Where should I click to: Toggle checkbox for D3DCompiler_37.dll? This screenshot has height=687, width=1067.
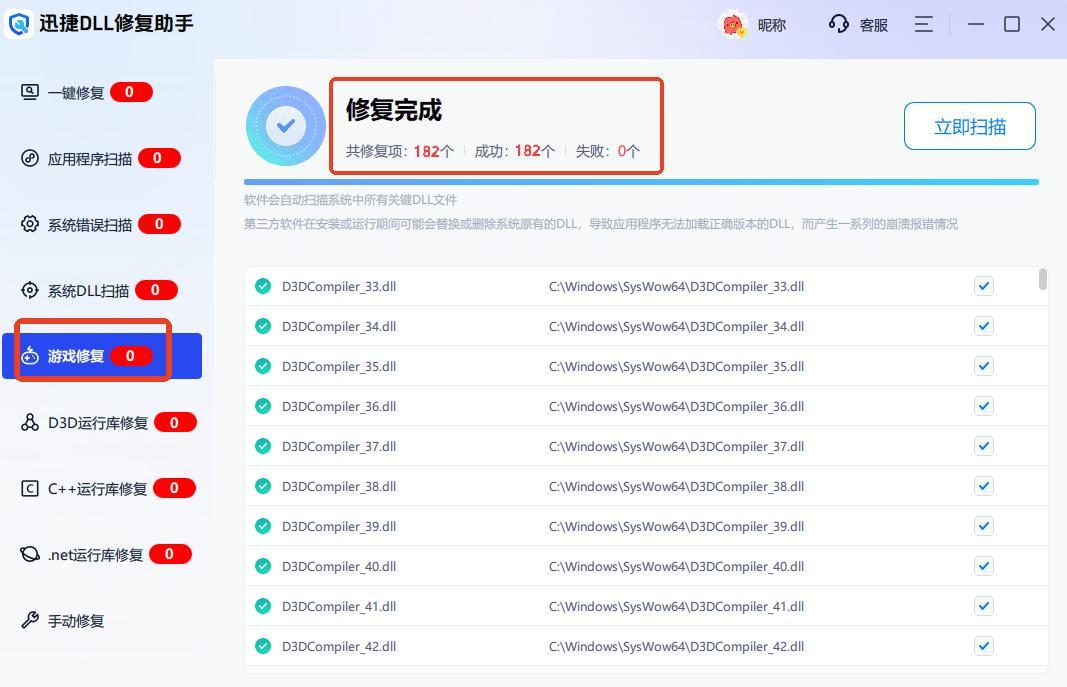984,446
